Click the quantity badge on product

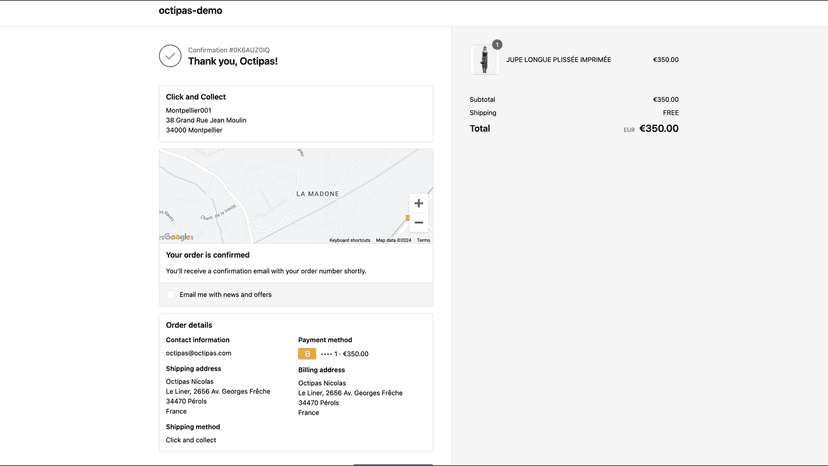click(x=497, y=45)
